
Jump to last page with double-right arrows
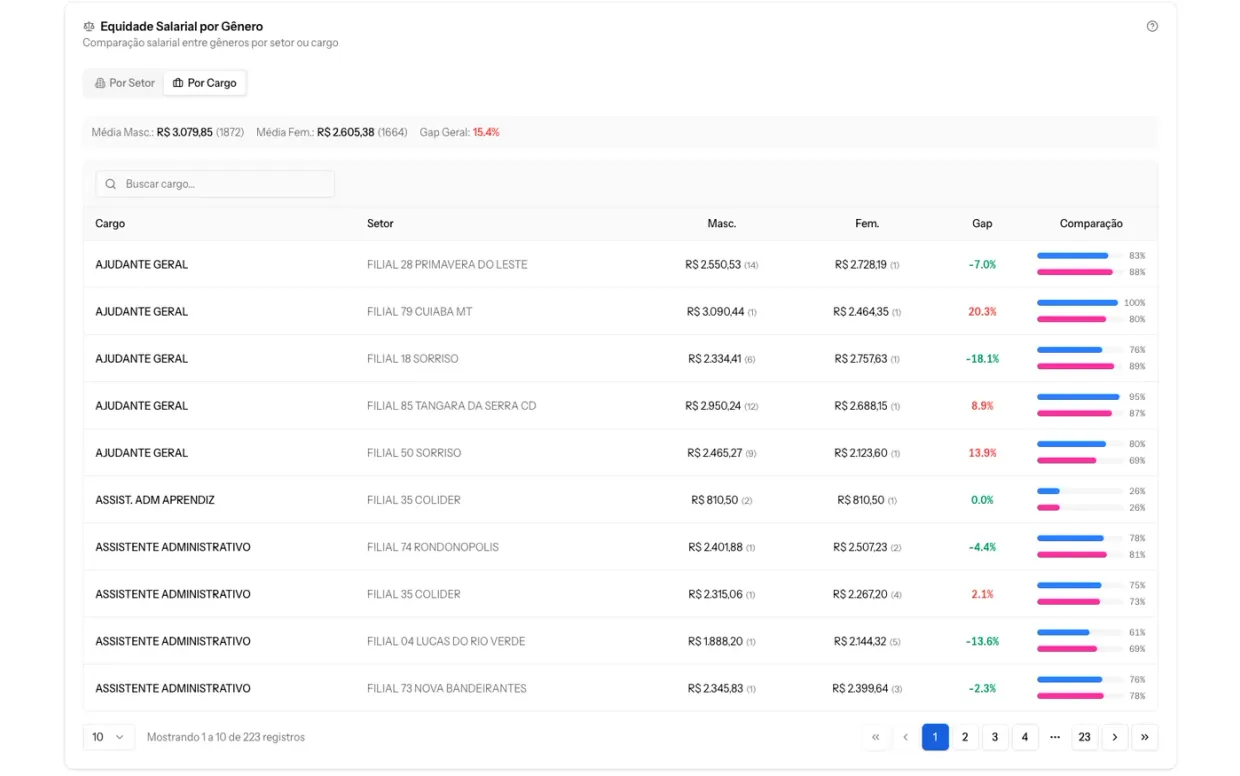[x=1145, y=737]
